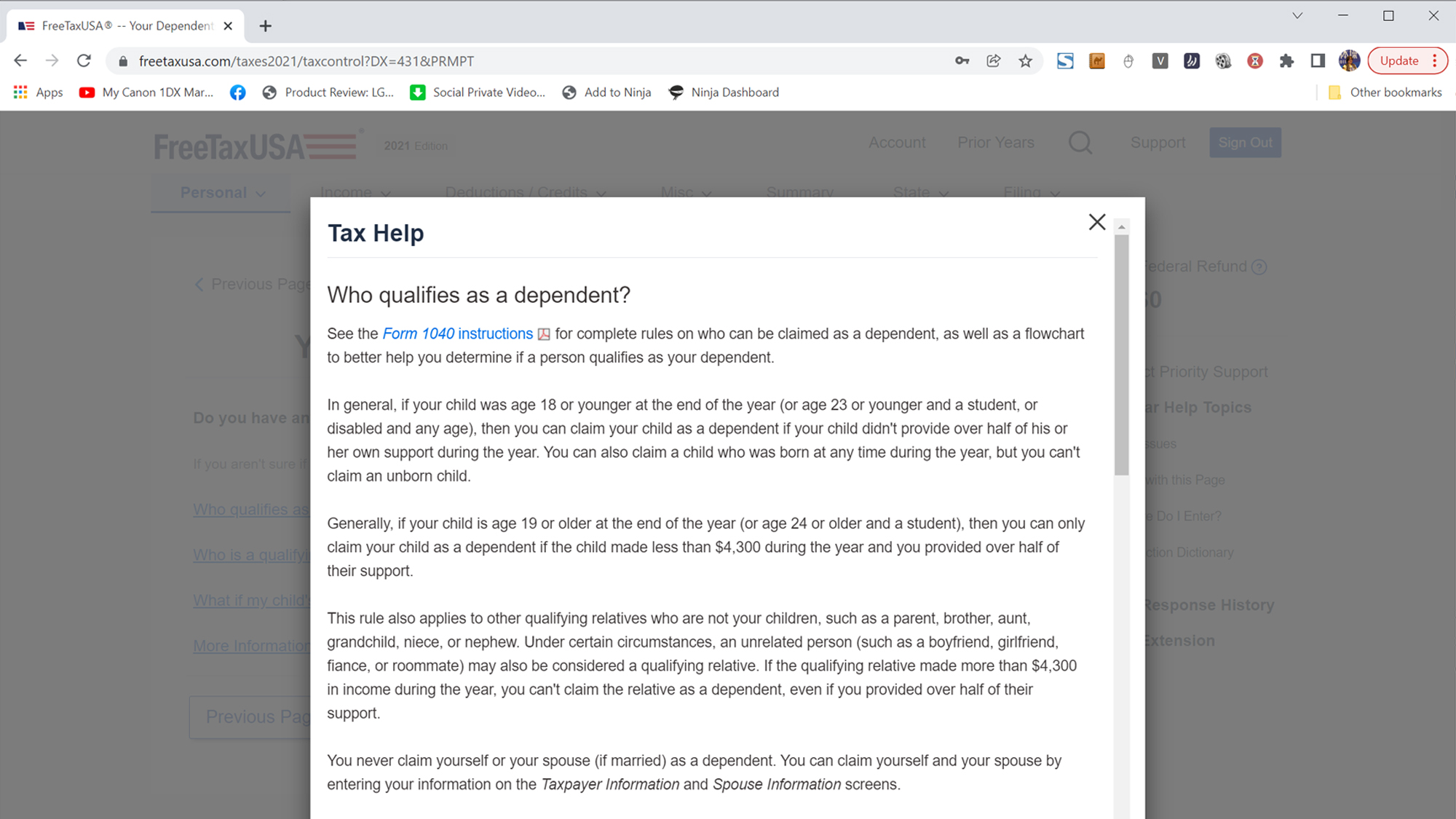Click the LastPass vault icon
Screen dimensions: 1456x819
point(1253,61)
